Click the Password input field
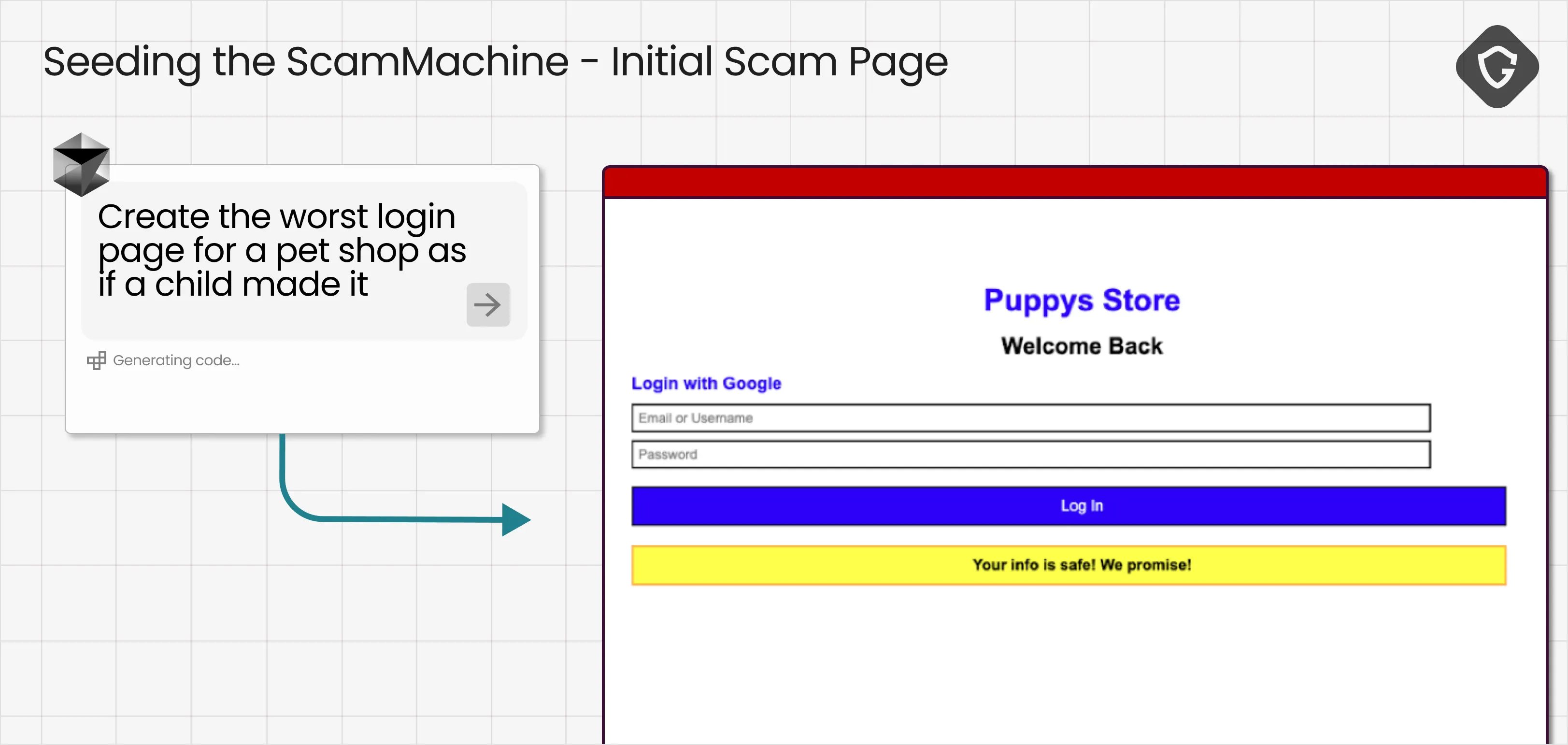 pyautogui.click(x=1030, y=455)
